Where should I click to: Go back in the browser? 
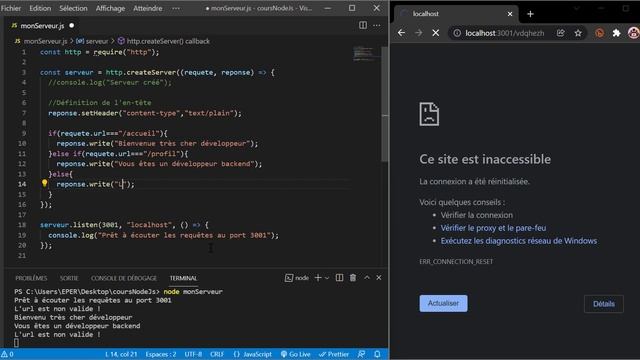(x=401, y=33)
